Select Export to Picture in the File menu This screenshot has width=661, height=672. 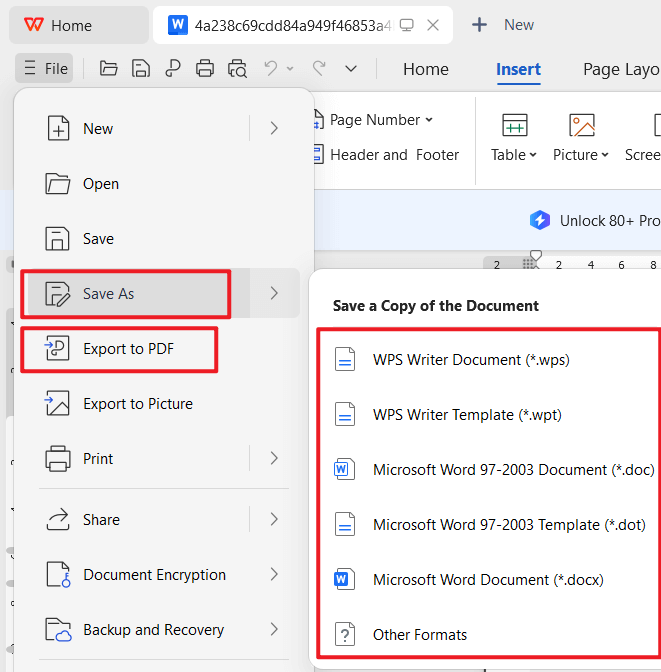[137, 404]
